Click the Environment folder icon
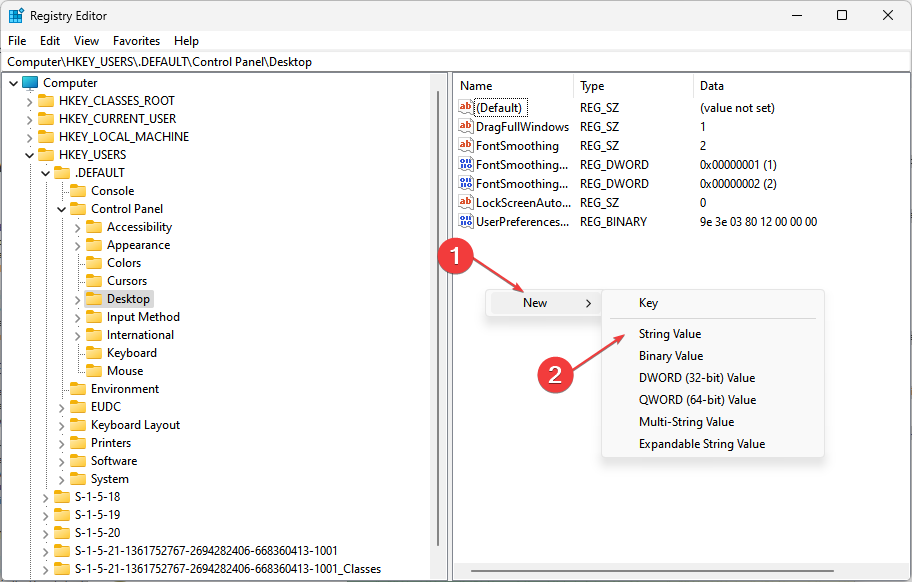The width and height of the screenshot is (912, 582). [x=78, y=390]
